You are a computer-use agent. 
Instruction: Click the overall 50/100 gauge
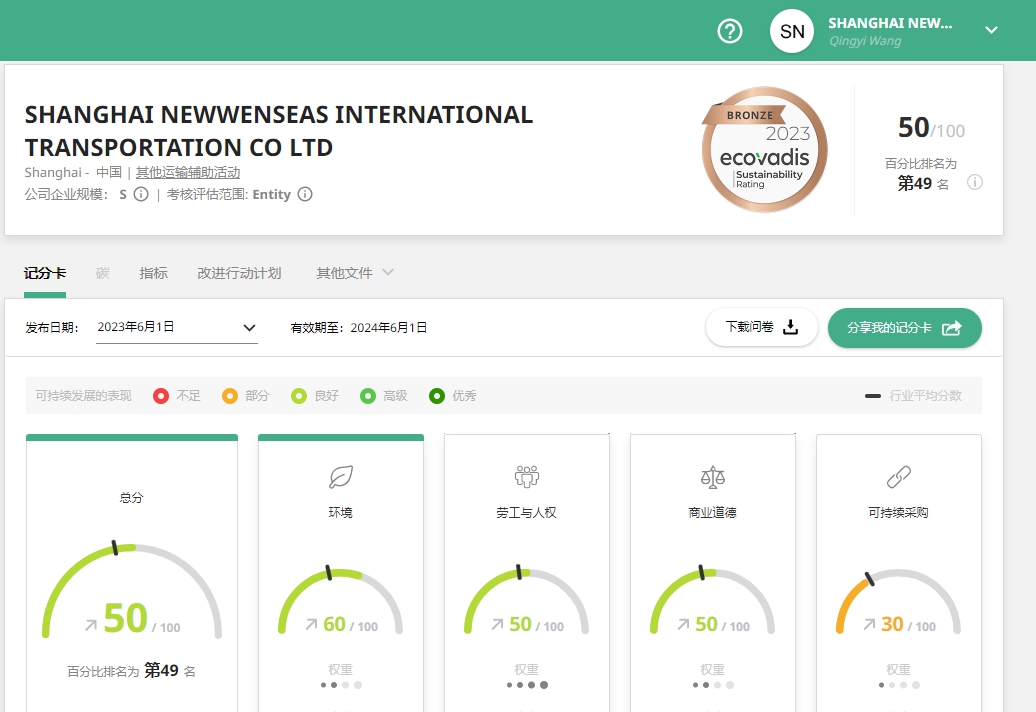click(x=131, y=590)
